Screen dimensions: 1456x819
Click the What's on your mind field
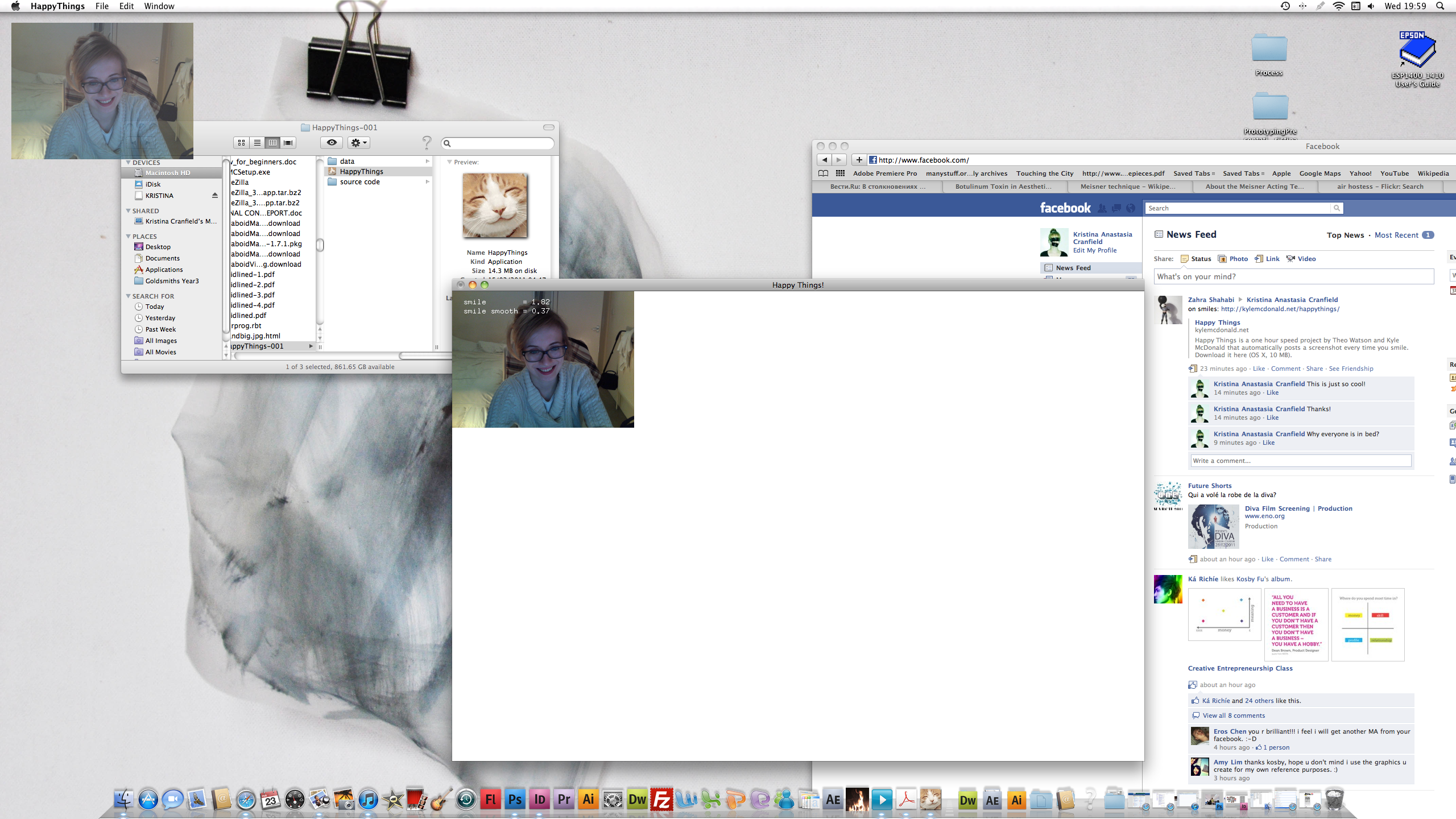pyautogui.click(x=1293, y=277)
